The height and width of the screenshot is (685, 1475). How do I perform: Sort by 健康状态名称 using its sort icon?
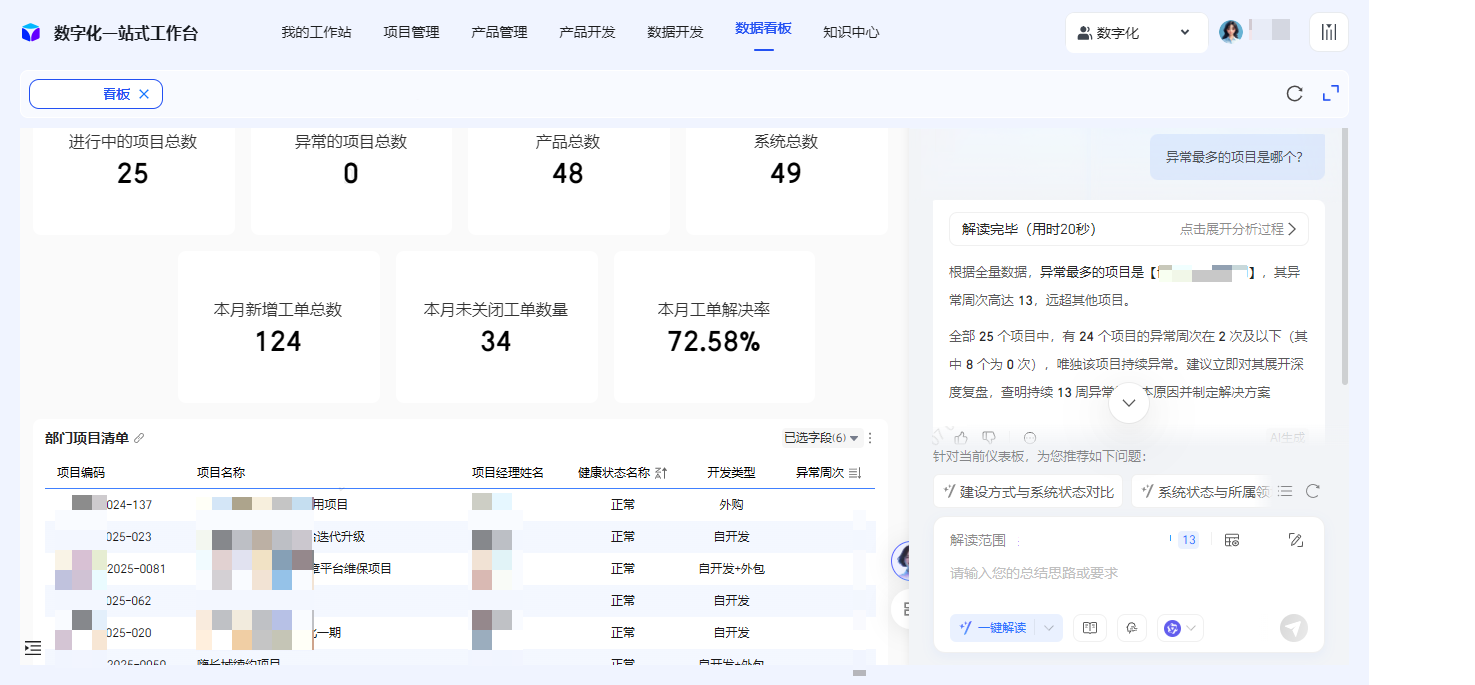[661, 473]
